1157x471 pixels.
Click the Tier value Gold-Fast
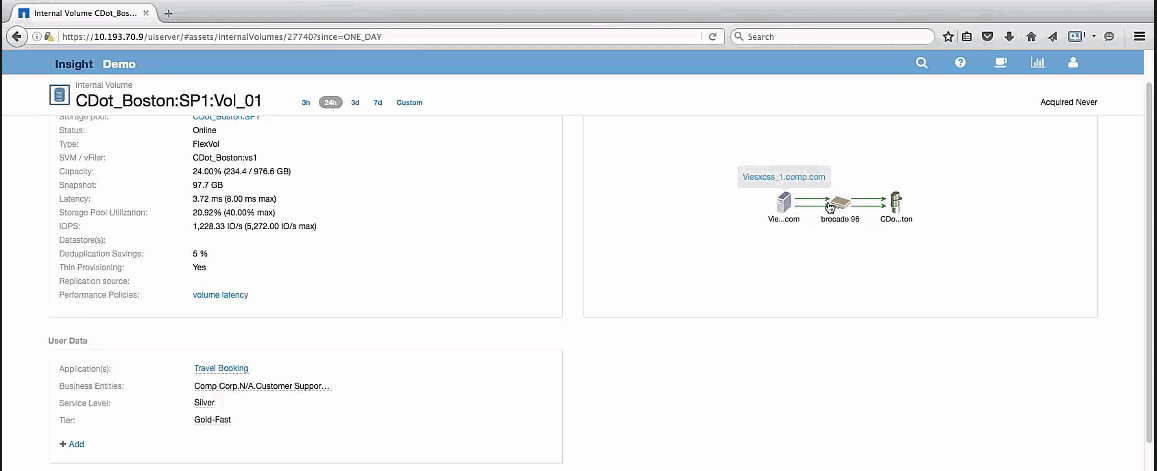pyautogui.click(x=213, y=420)
